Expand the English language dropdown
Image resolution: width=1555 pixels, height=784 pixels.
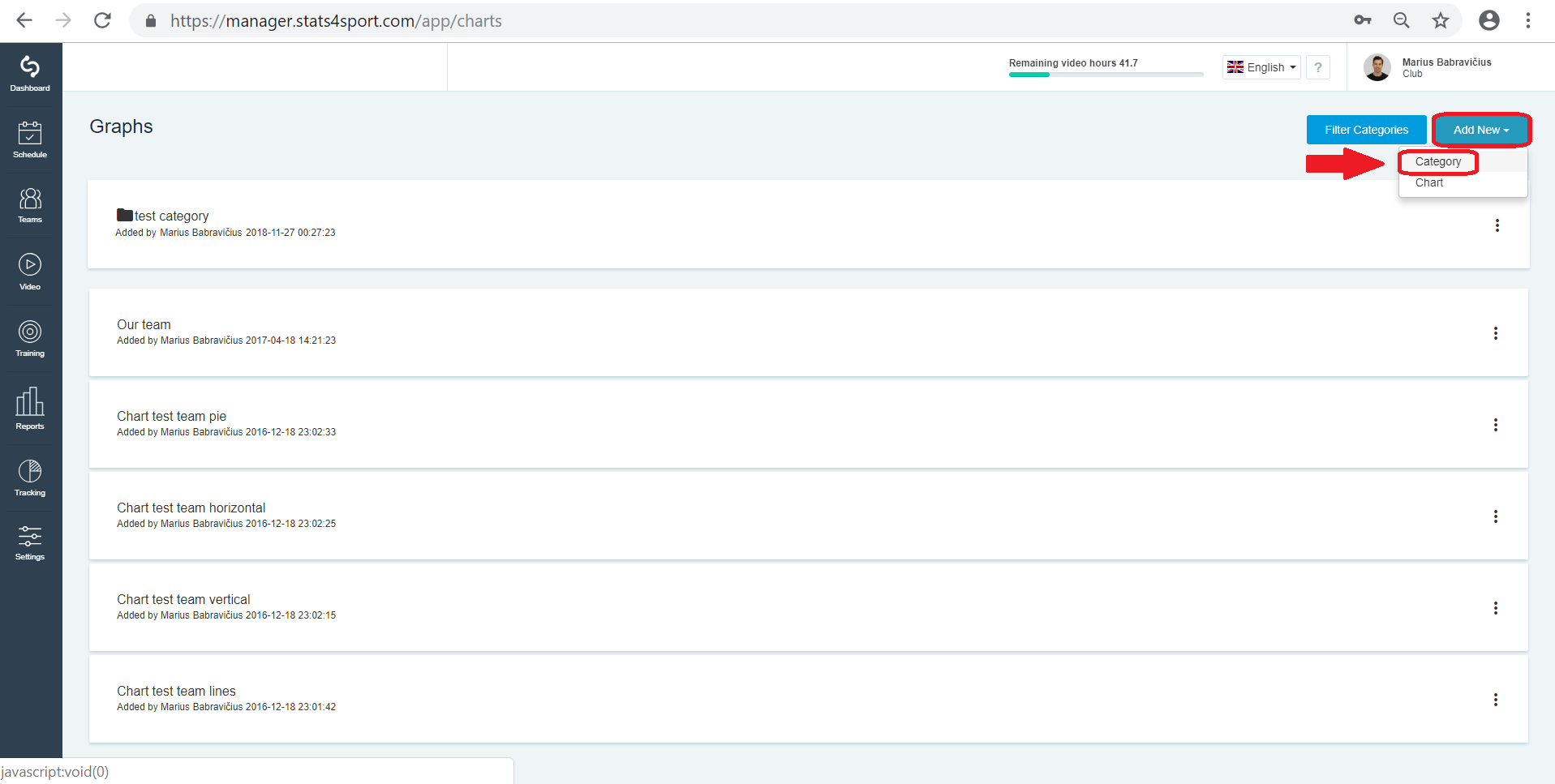click(x=1261, y=67)
